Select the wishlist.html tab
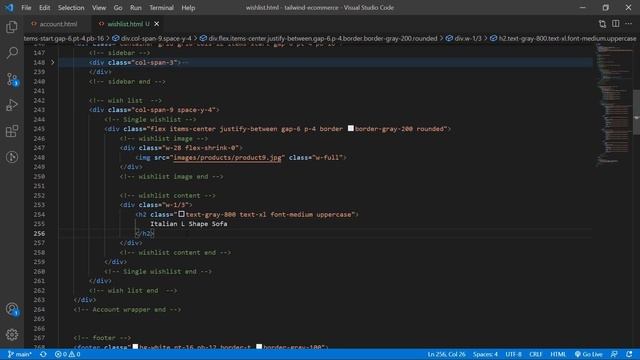Image resolution: width=640 pixels, height=360 pixels. pos(124,24)
